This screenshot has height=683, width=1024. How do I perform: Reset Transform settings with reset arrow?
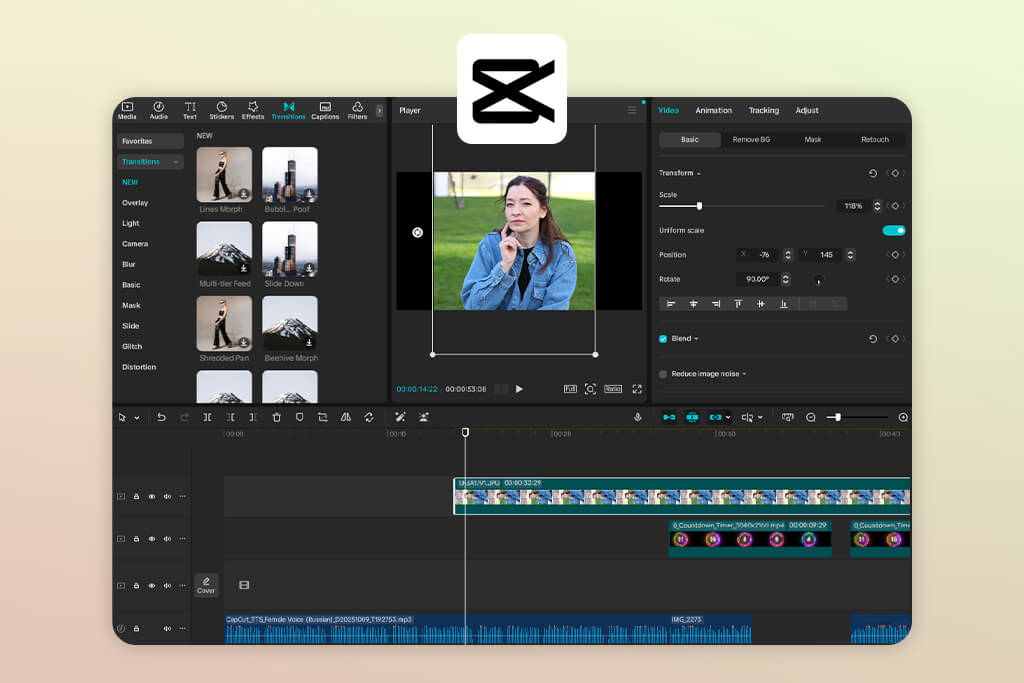click(x=872, y=174)
